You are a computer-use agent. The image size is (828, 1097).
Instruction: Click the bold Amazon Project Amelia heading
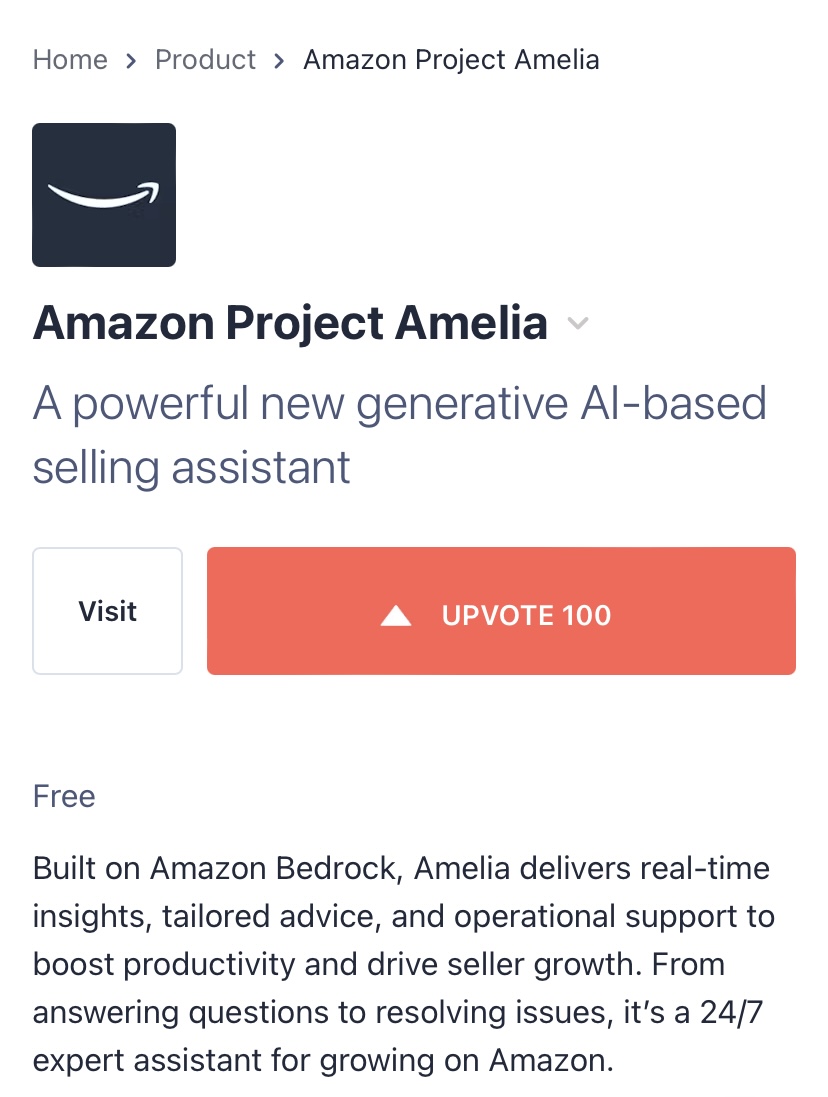290,323
